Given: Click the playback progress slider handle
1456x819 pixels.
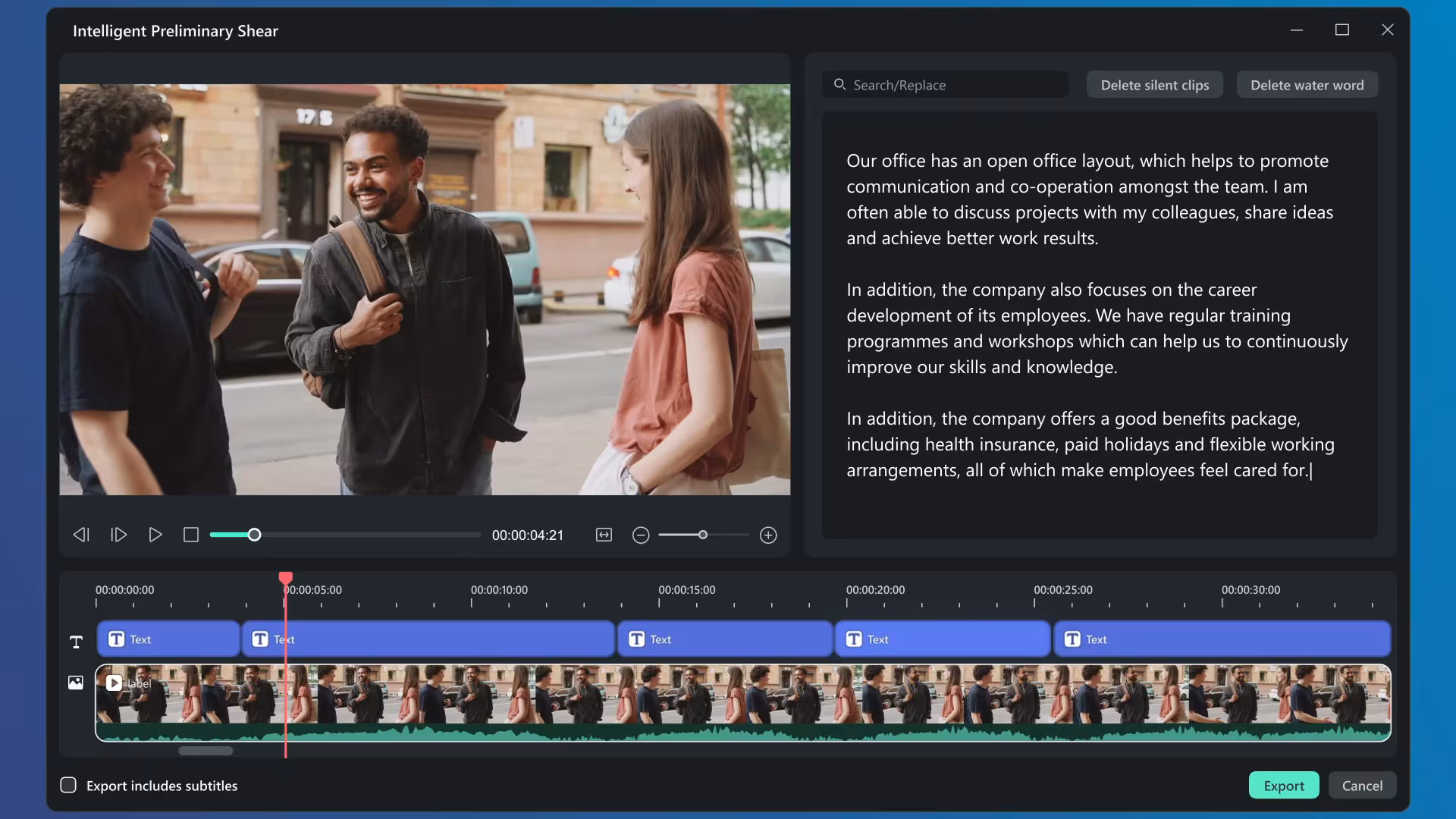Looking at the screenshot, I should coord(255,535).
